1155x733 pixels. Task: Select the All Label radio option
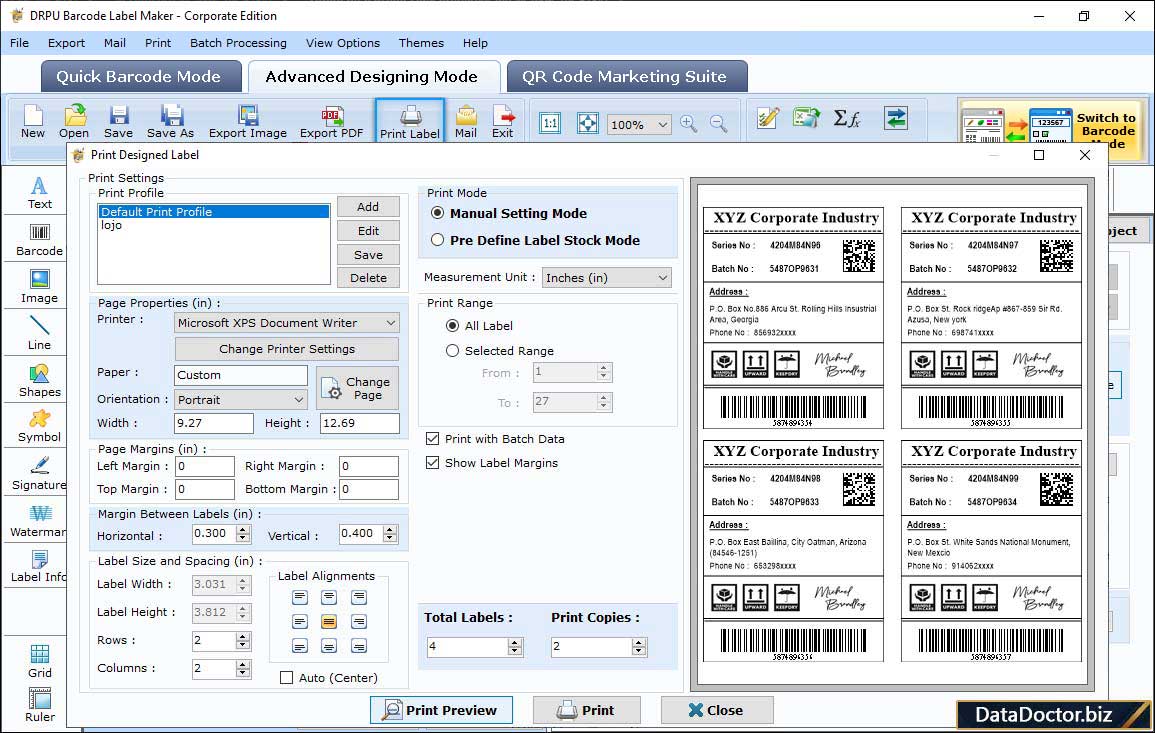(452, 326)
